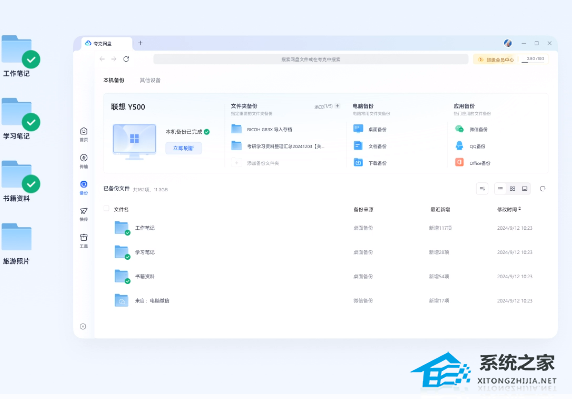
Task: Click the 电脑备份 section title
Action: pyautogui.click(x=363, y=106)
